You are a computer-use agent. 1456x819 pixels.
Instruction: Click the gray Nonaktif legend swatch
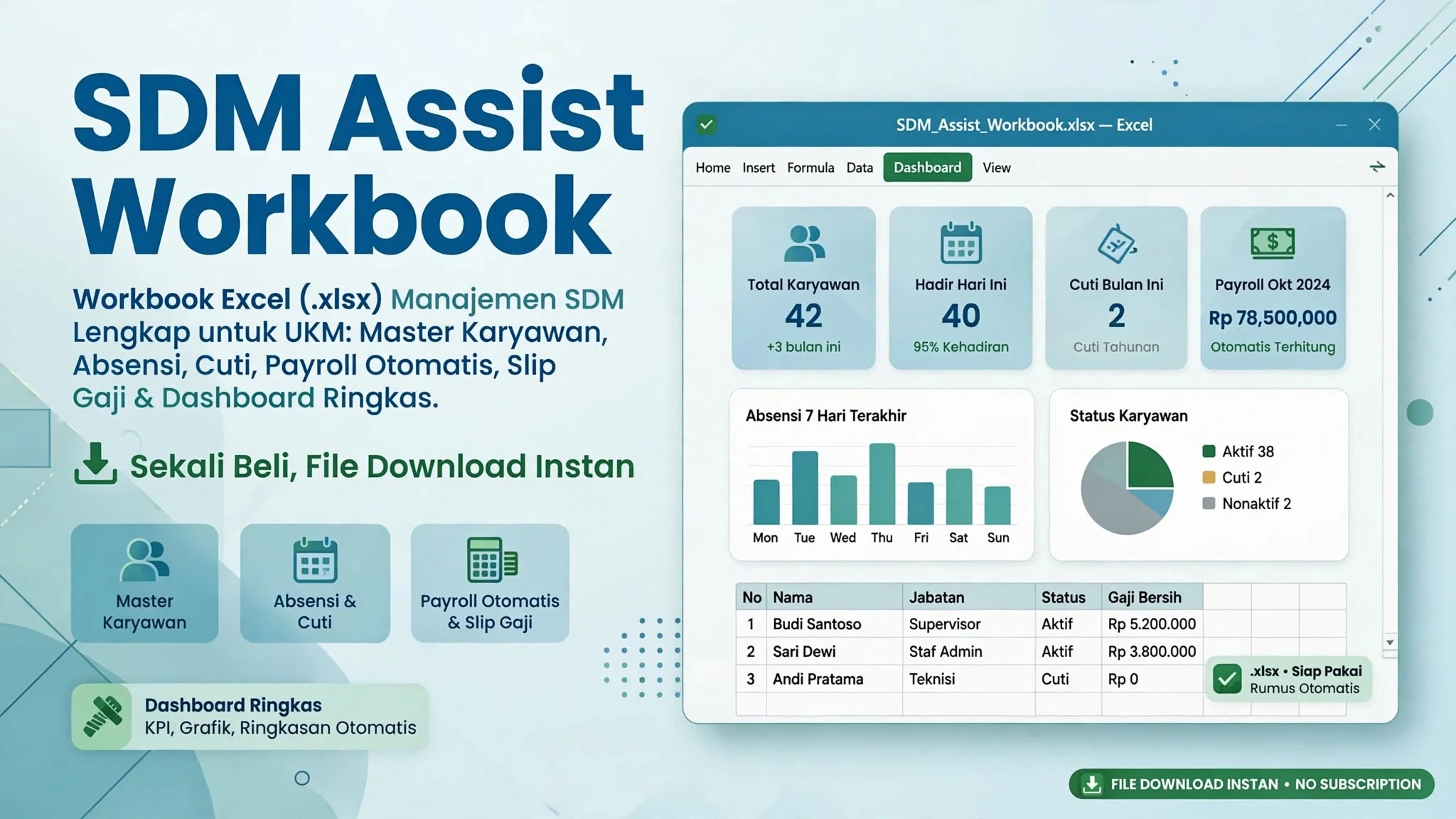pos(1209,504)
